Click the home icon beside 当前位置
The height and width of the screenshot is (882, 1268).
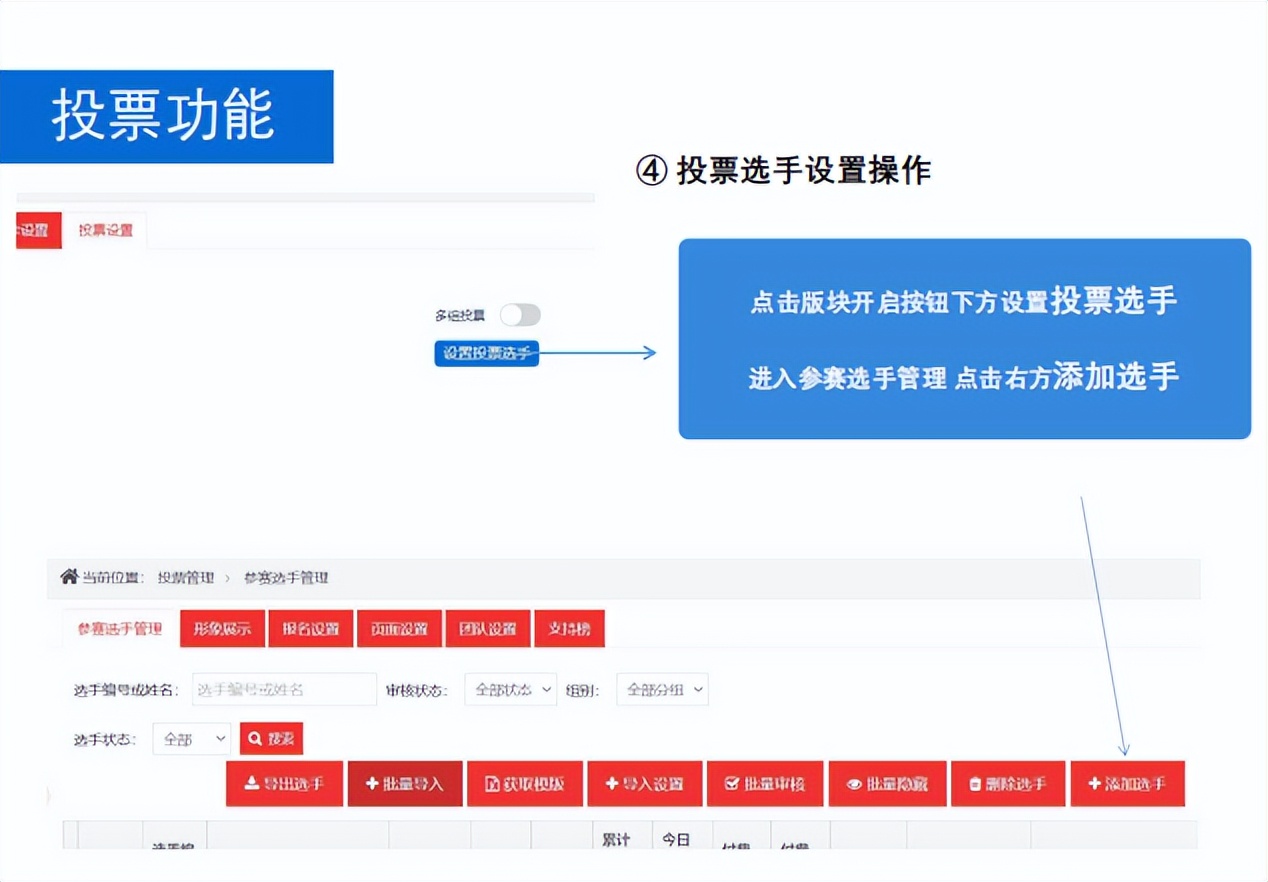coord(68,578)
